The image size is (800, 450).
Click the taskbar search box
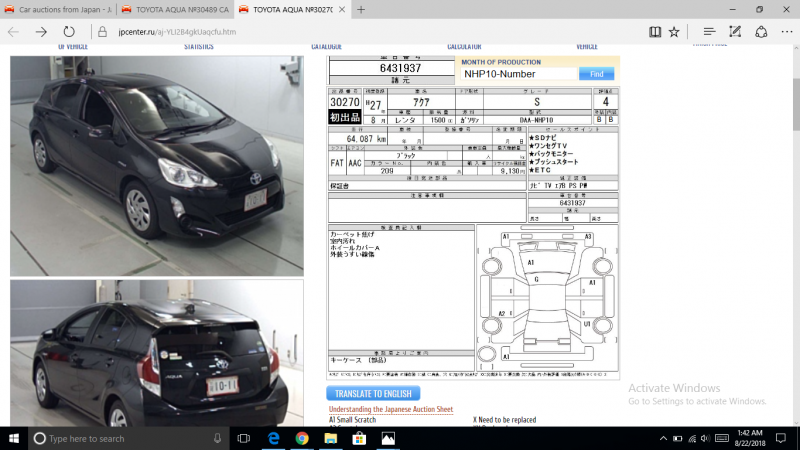[x=128, y=438]
